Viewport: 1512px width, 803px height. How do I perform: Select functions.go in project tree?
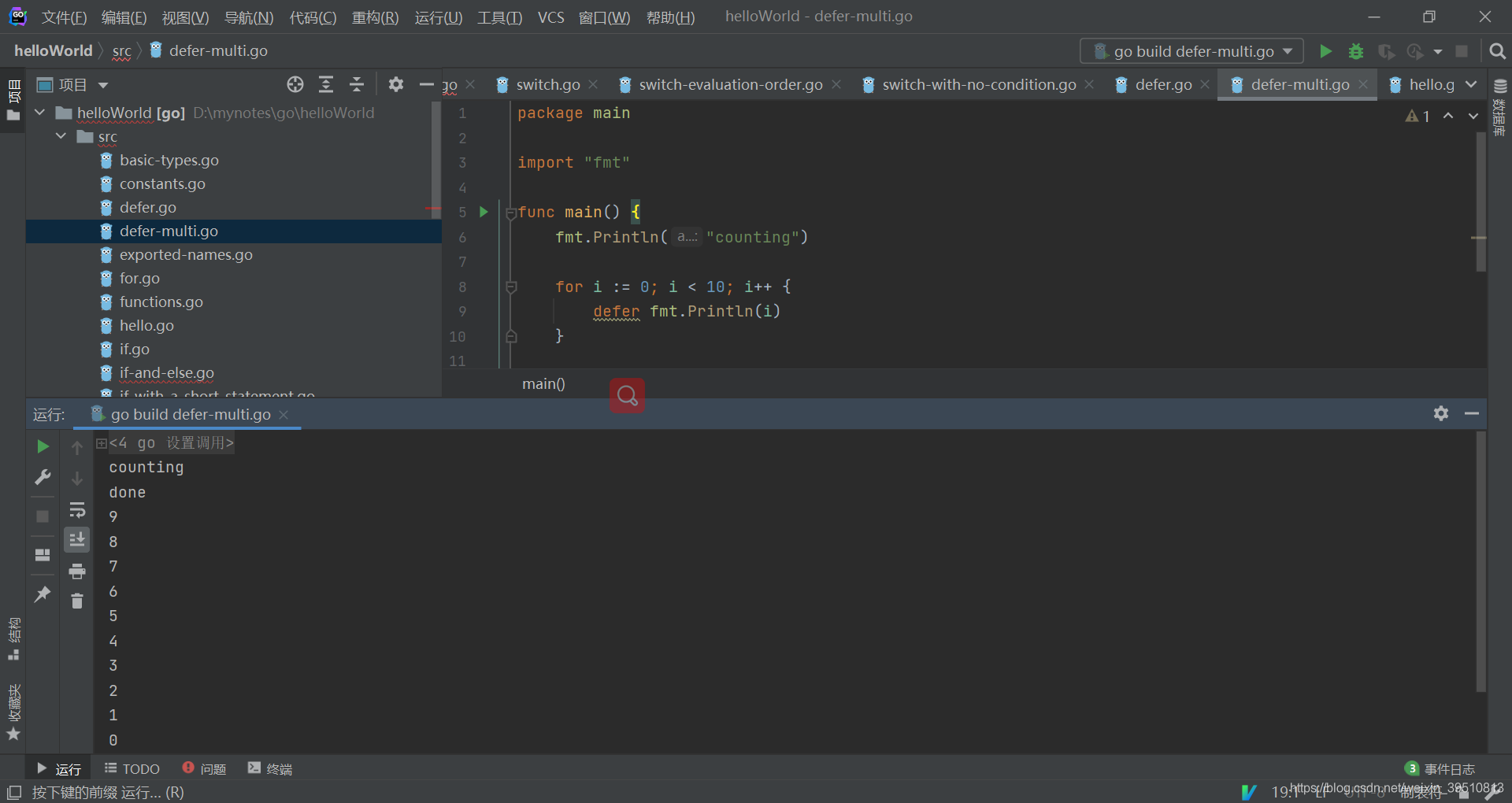(x=161, y=302)
